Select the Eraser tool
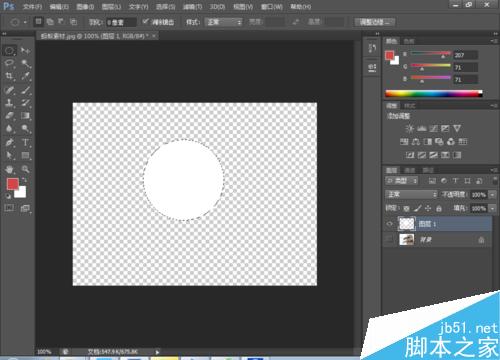 pos(9,116)
